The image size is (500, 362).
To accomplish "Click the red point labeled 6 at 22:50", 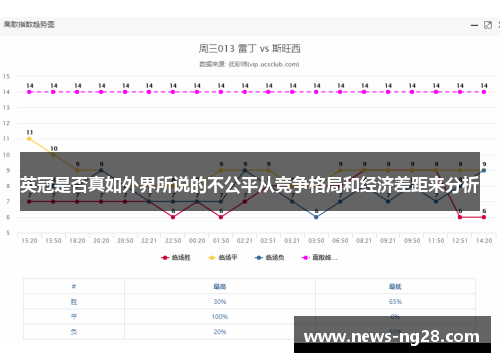I will pos(173,217).
